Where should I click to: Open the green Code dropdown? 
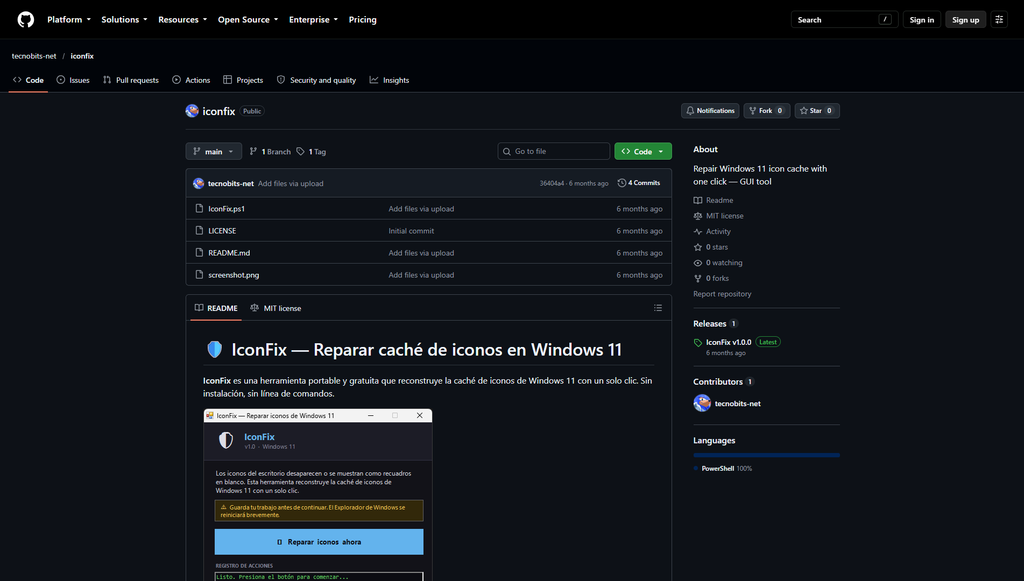tap(643, 151)
